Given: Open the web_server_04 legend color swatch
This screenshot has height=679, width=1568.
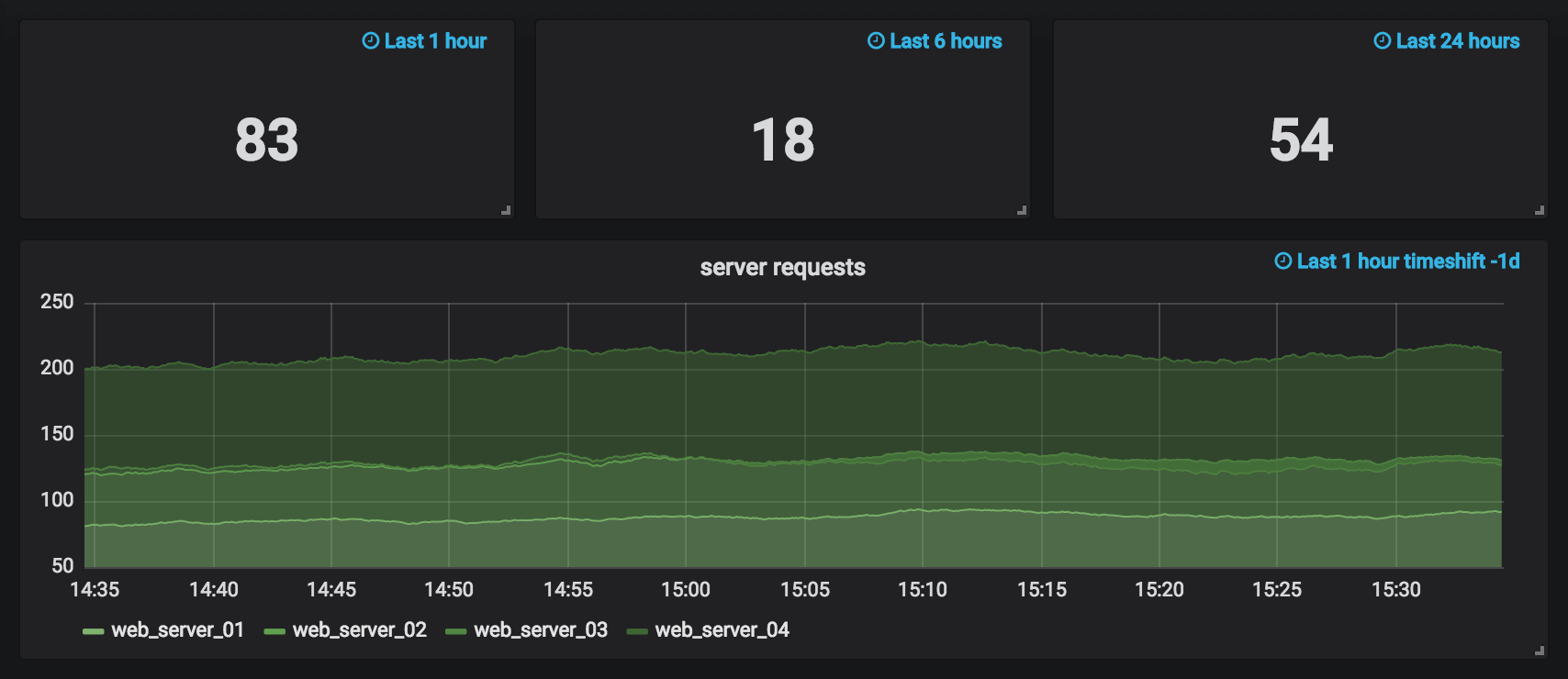Looking at the screenshot, I should click(637, 631).
